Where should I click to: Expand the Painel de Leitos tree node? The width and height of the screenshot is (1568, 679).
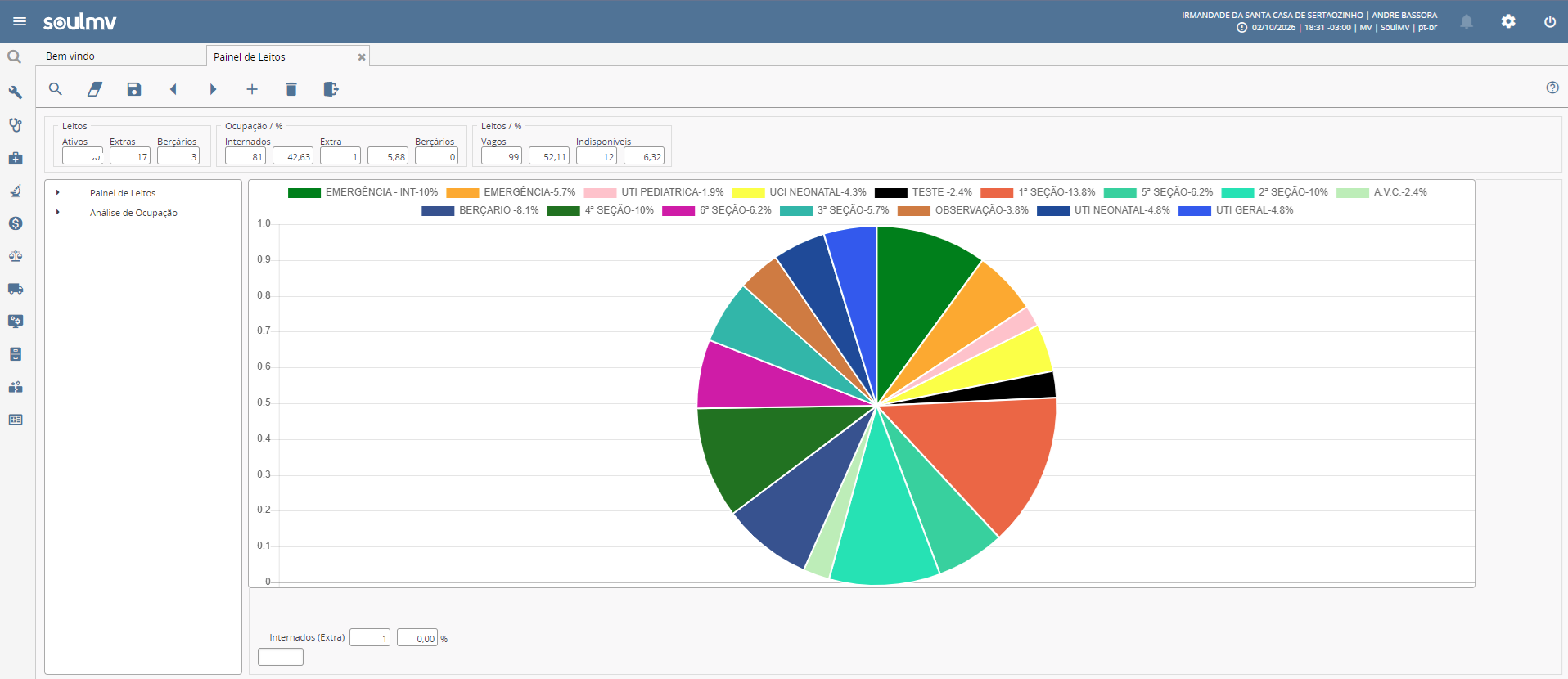tap(58, 192)
